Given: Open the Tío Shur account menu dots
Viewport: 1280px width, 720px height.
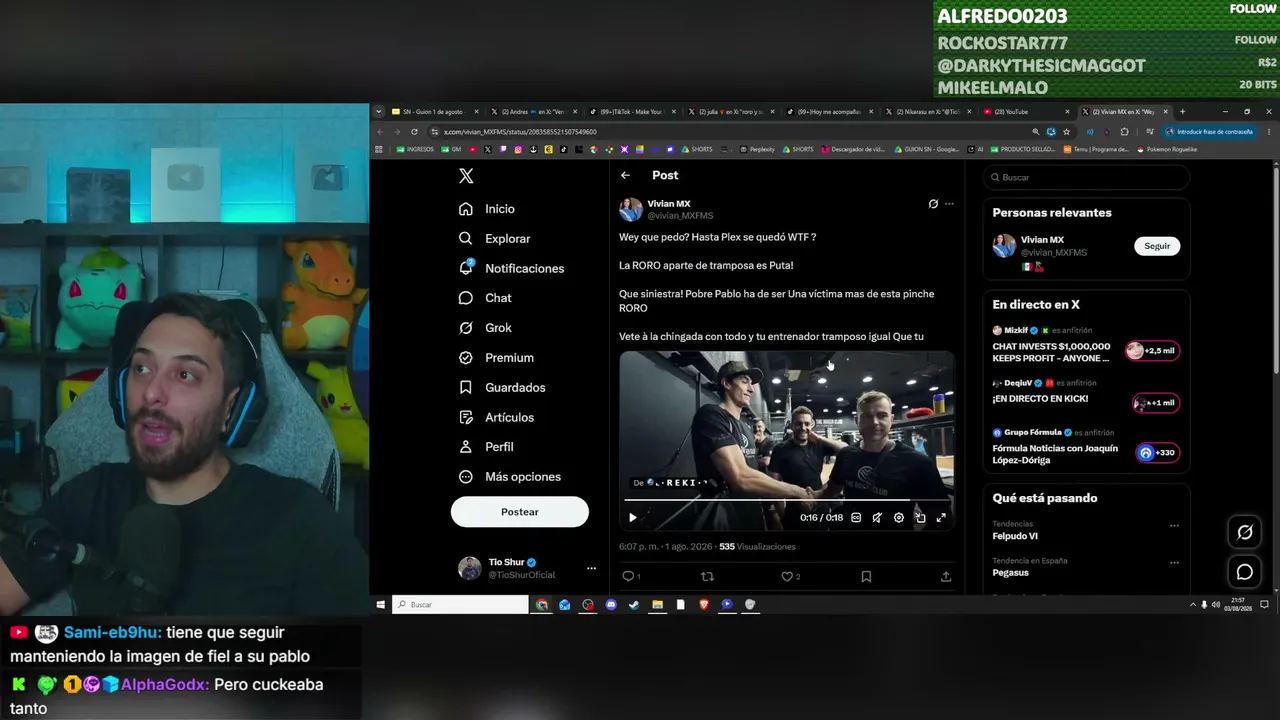Looking at the screenshot, I should point(591,569).
